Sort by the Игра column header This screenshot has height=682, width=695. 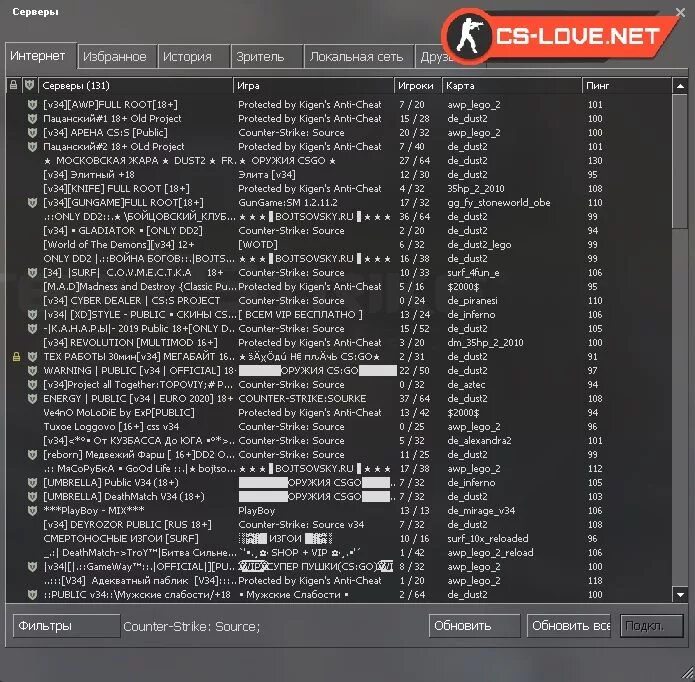[313, 86]
